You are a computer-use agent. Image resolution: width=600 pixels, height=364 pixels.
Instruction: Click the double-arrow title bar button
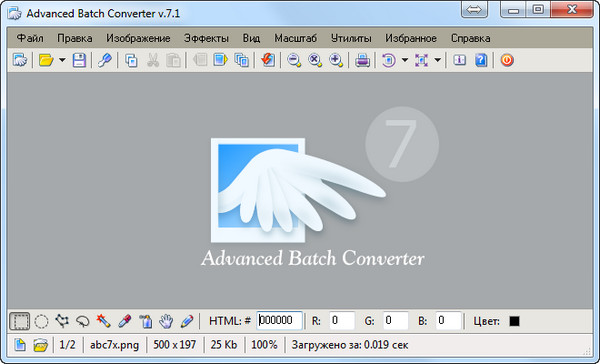tap(474, 10)
